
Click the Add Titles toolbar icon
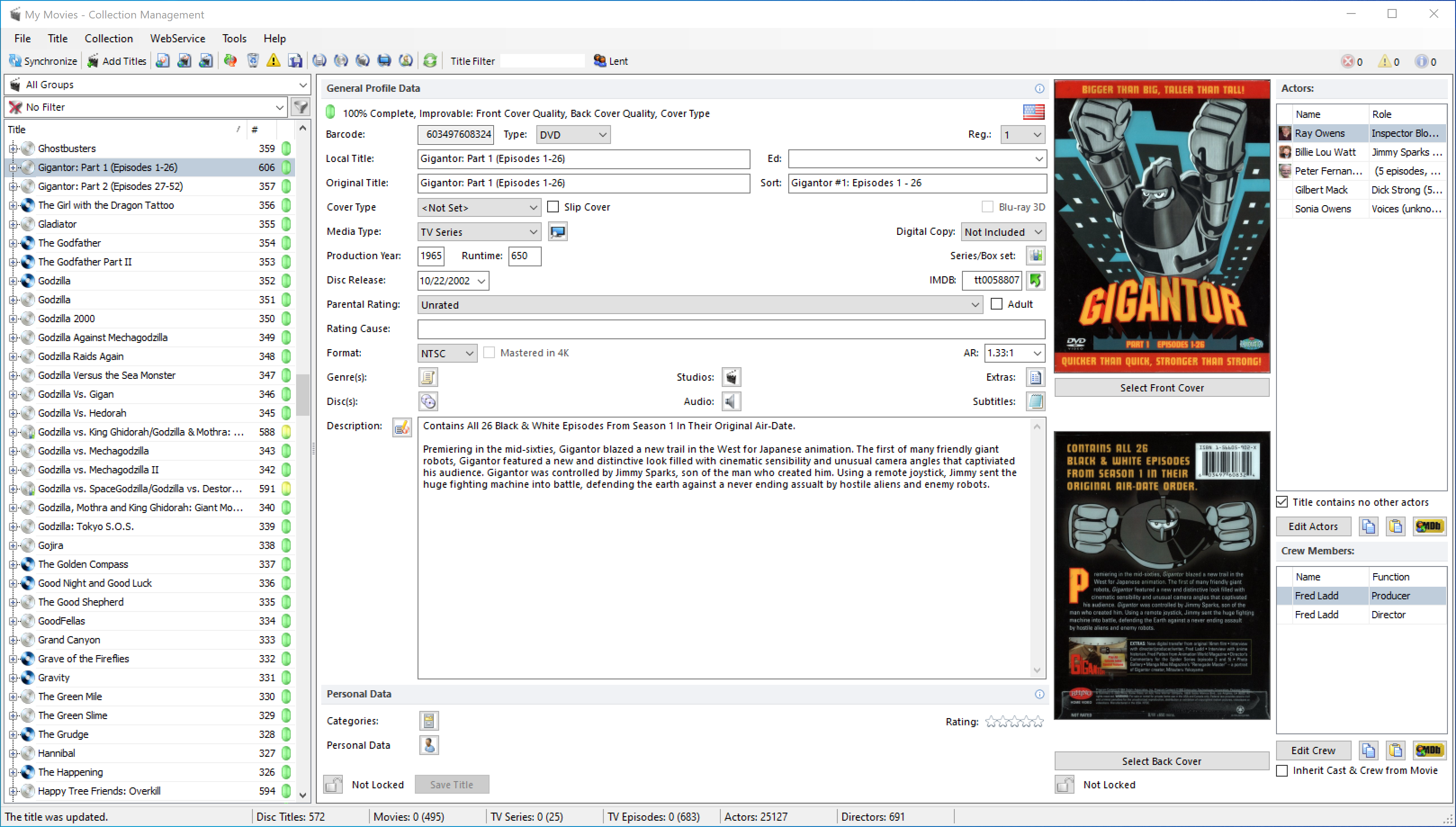[x=93, y=61]
